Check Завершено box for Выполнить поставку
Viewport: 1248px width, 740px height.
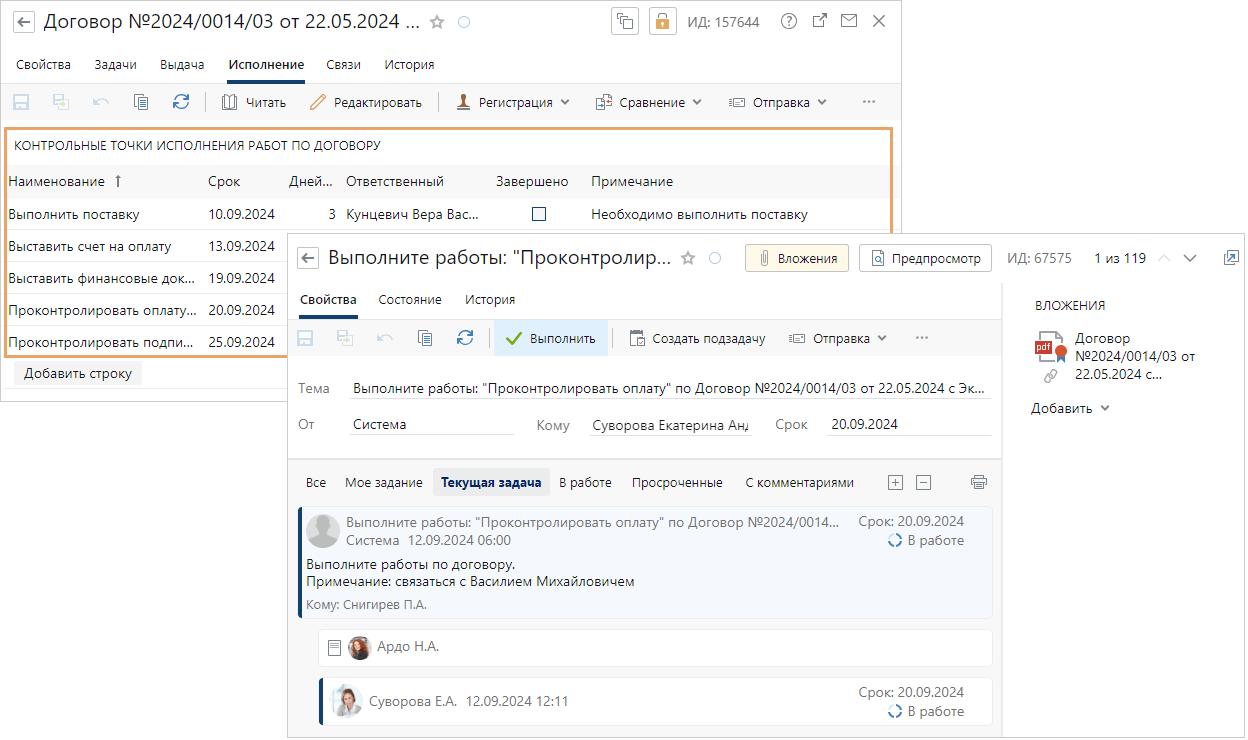pos(539,214)
